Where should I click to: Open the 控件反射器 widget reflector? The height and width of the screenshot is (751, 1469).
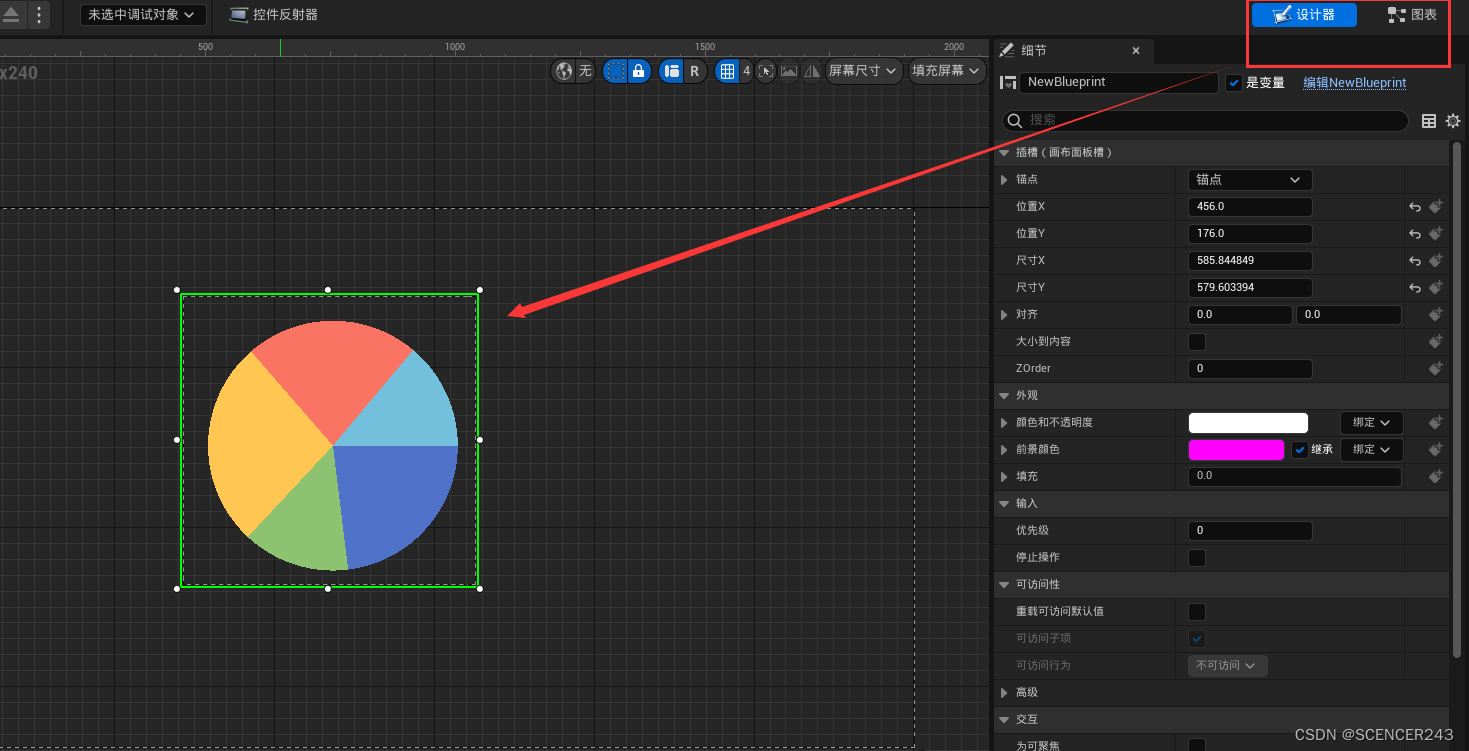[273, 15]
